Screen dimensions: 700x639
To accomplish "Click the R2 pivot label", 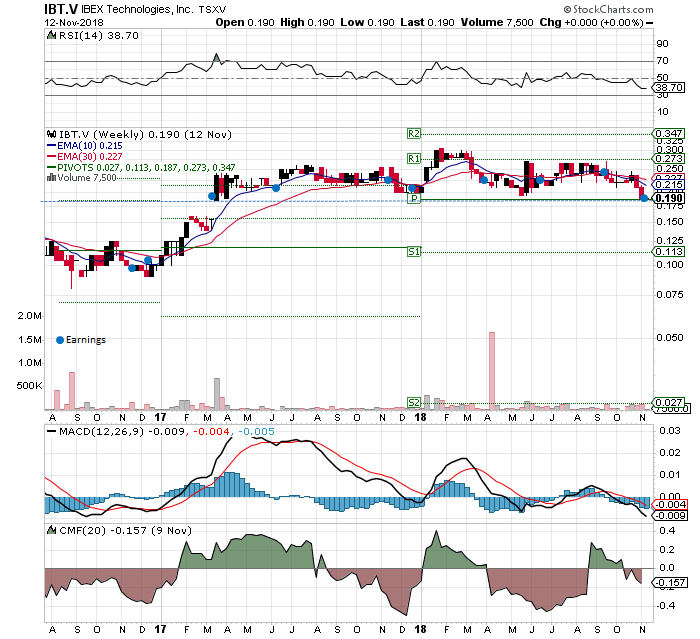I will tap(414, 134).
